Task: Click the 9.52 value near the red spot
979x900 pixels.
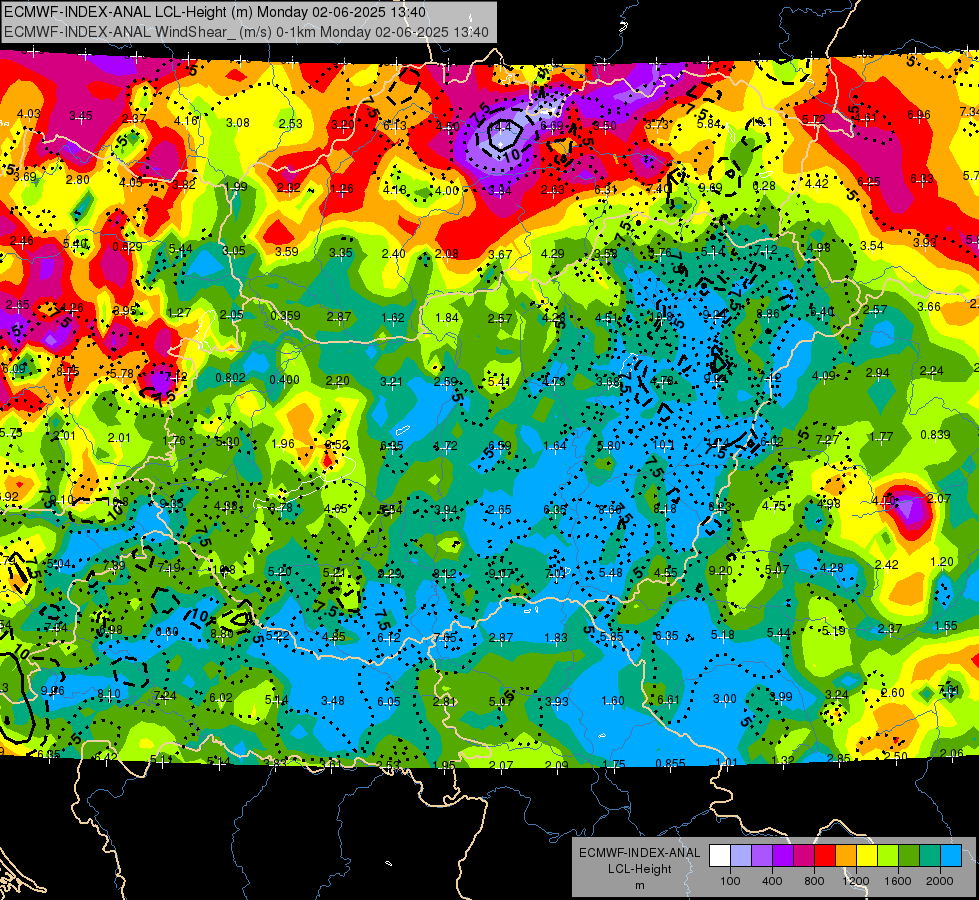Action: (x=337, y=445)
